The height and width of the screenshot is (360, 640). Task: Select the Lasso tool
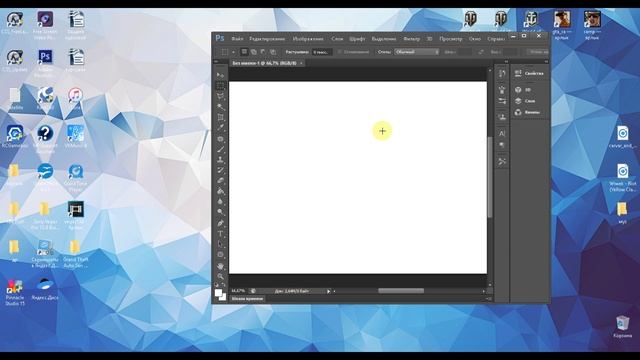pos(220,96)
